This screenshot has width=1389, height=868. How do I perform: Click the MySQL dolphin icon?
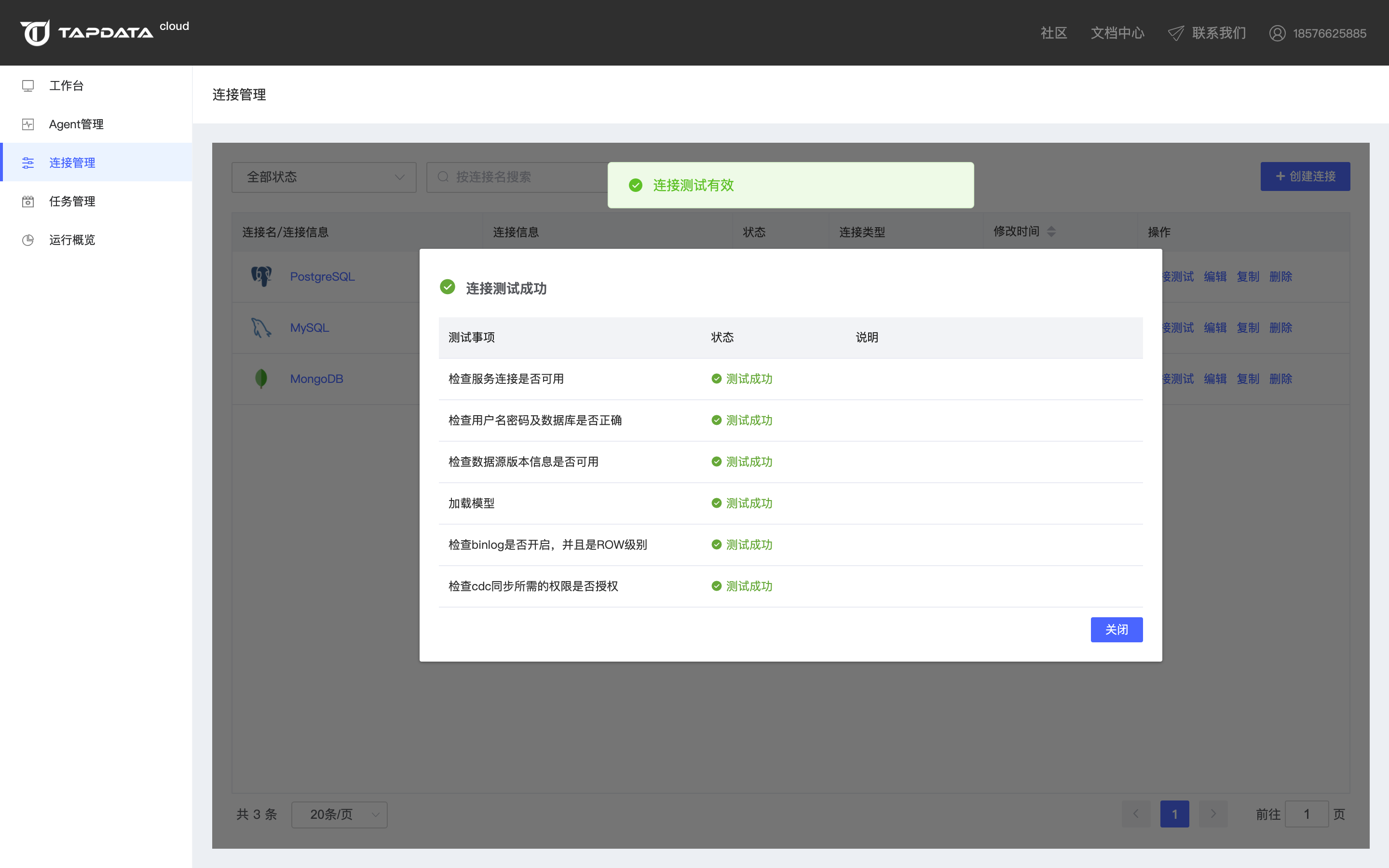261,327
